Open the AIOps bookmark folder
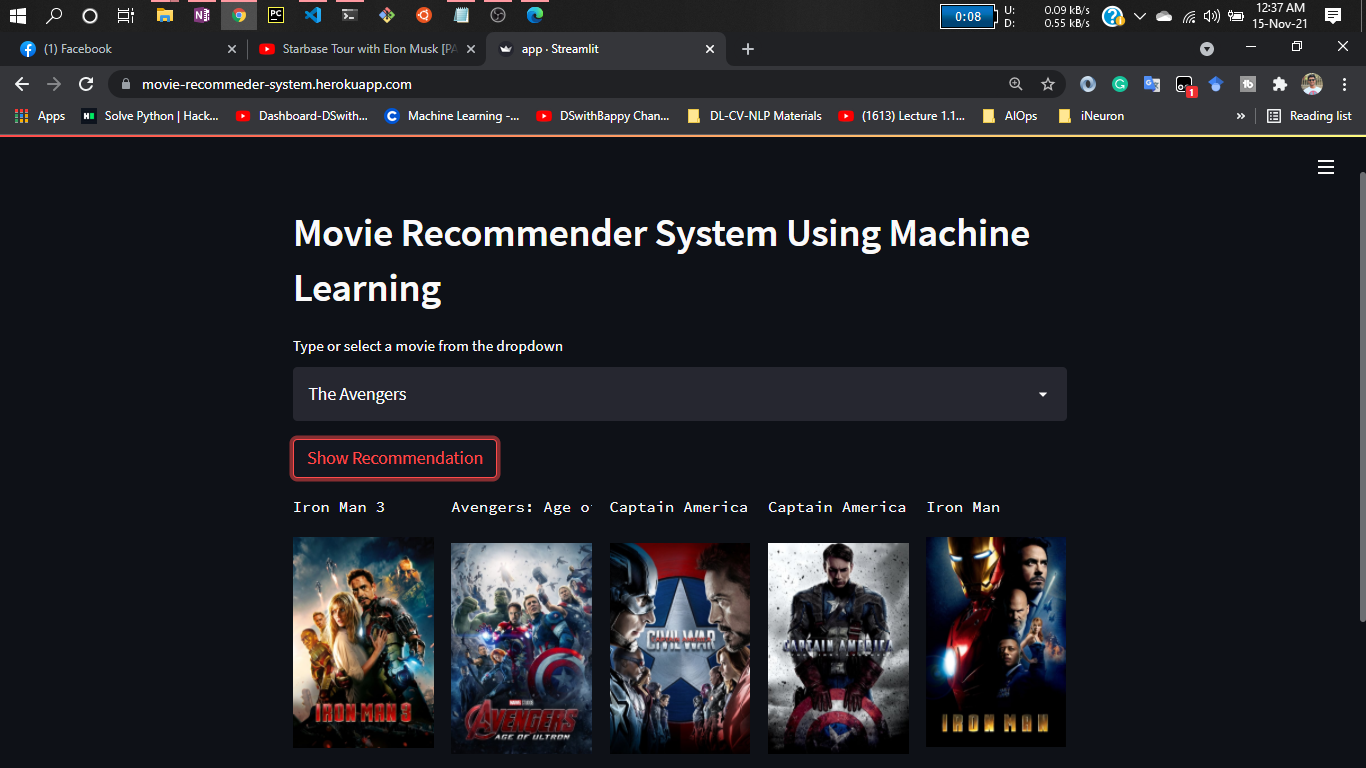Image resolution: width=1366 pixels, height=768 pixels. 1010,116
